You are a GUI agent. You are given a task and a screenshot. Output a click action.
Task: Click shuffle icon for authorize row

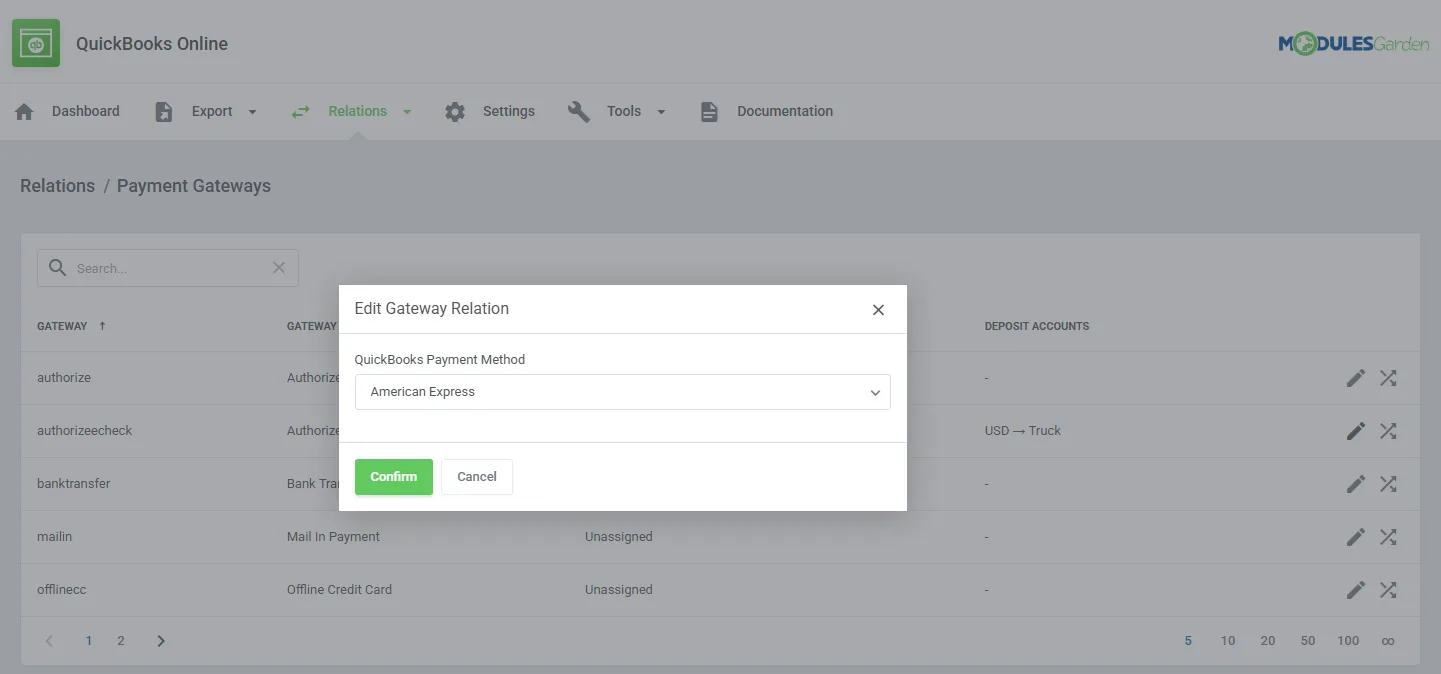click(x=1388, y=378)
